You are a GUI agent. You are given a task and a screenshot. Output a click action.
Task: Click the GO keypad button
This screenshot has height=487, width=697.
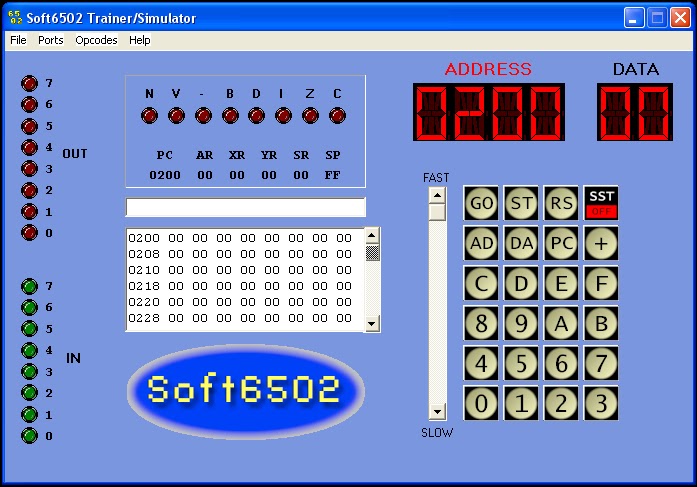pos(481,203)
